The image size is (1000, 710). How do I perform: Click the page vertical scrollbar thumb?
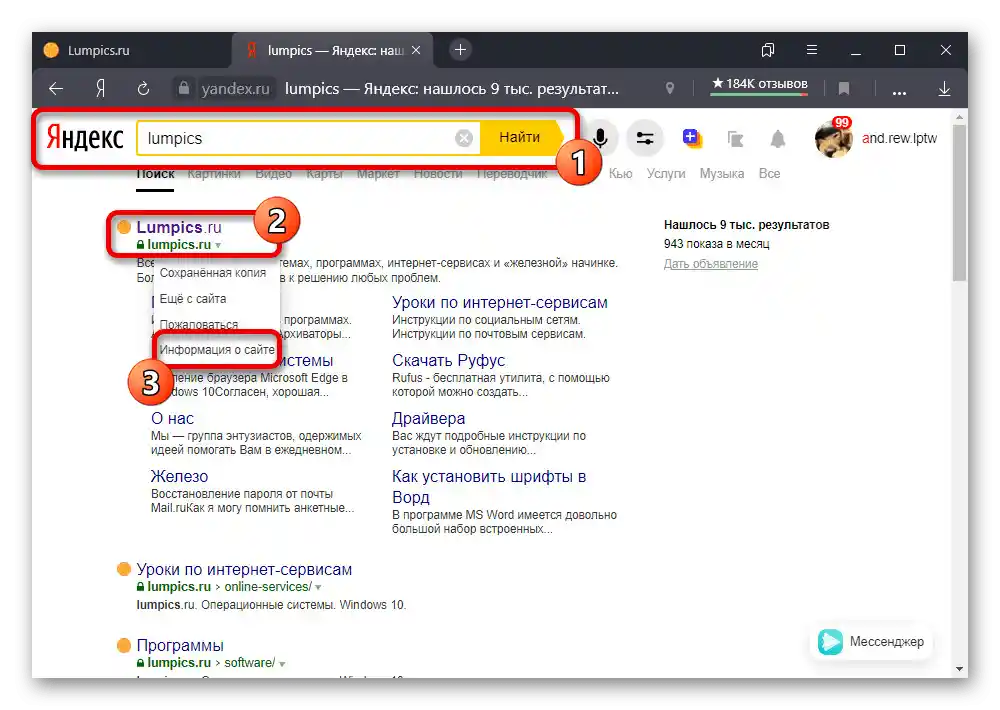tap(960, 202)
